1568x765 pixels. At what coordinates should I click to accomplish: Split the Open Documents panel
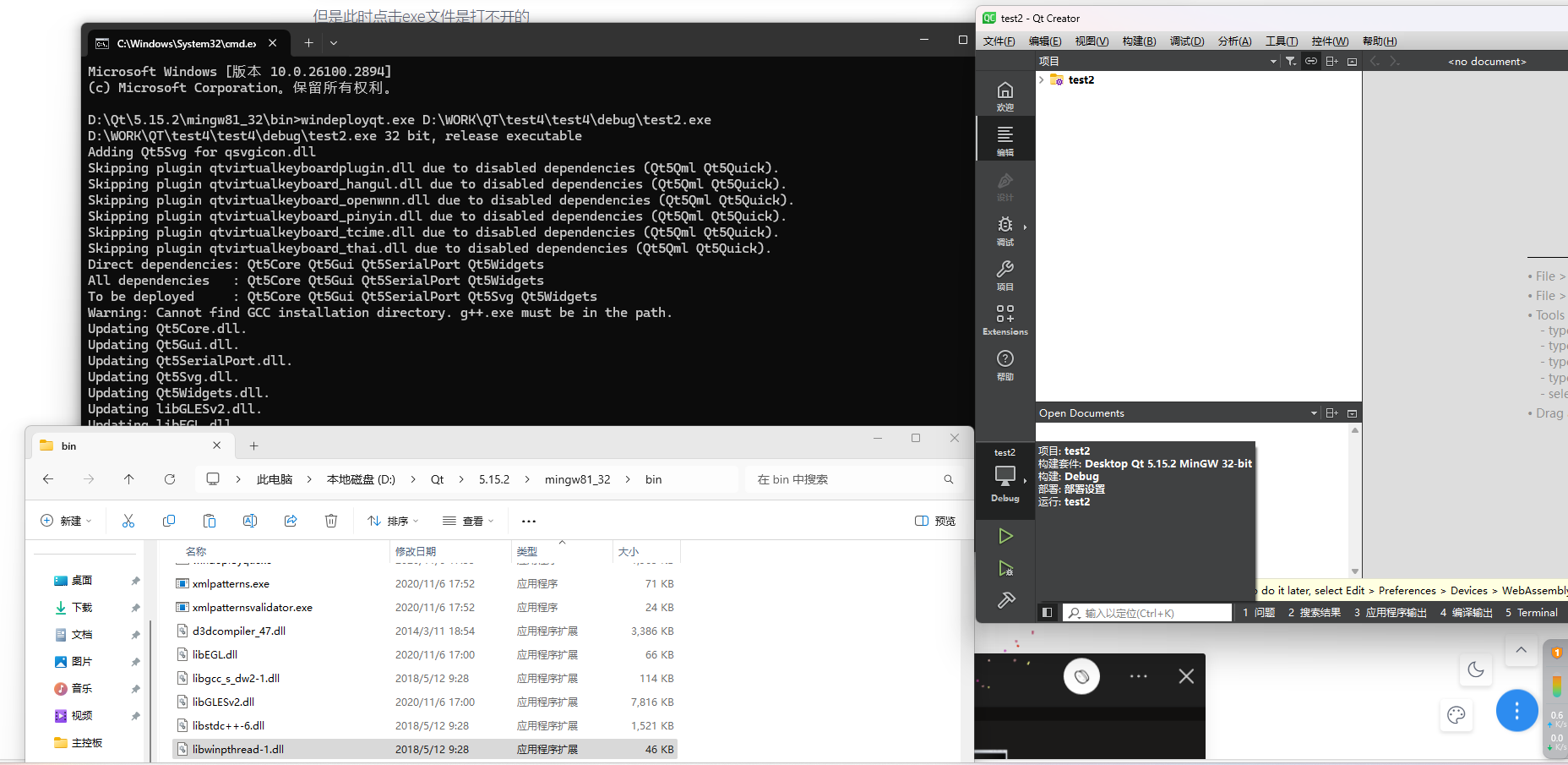[x=1332, y=413]
